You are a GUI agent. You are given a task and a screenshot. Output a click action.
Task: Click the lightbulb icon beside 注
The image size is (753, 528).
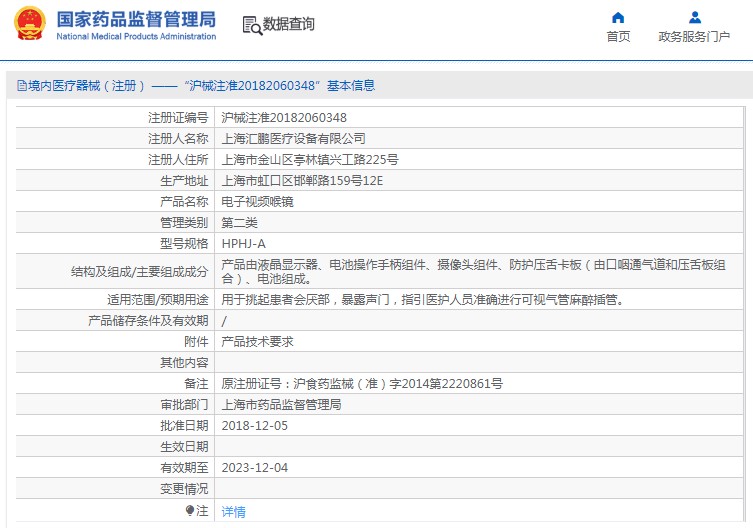coord(190,510)
